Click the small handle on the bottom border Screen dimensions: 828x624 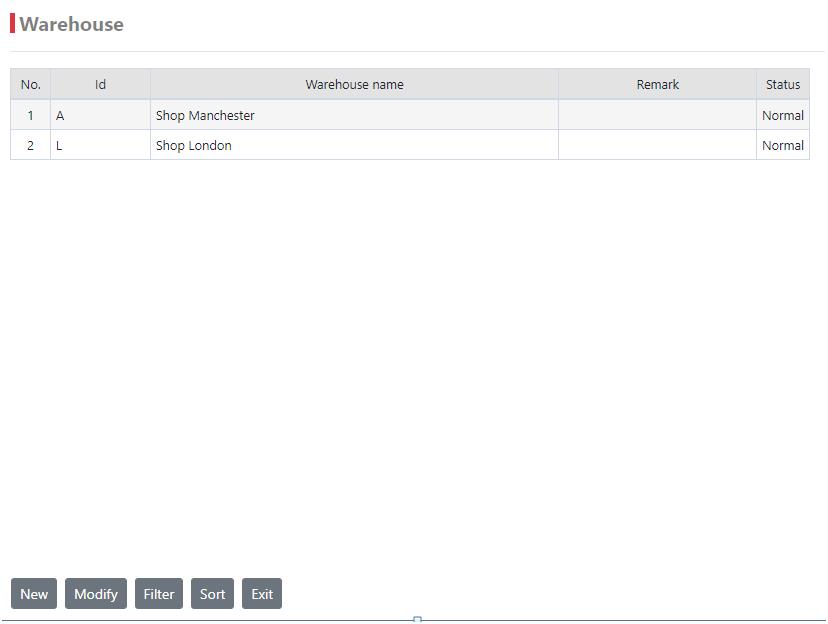pyautogui.click(x=417, y=620)
